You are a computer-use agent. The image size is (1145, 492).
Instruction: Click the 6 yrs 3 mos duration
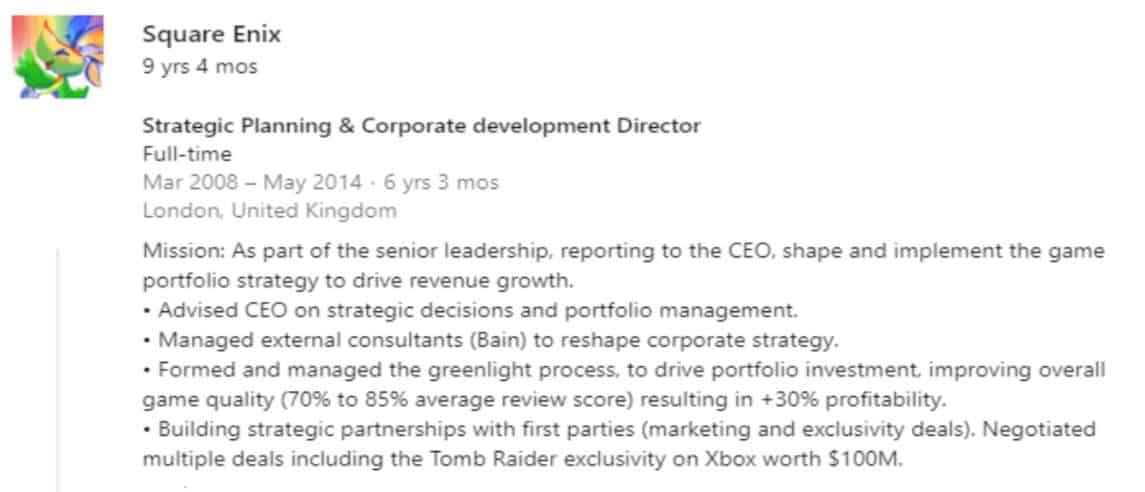[x=439, y=182]
